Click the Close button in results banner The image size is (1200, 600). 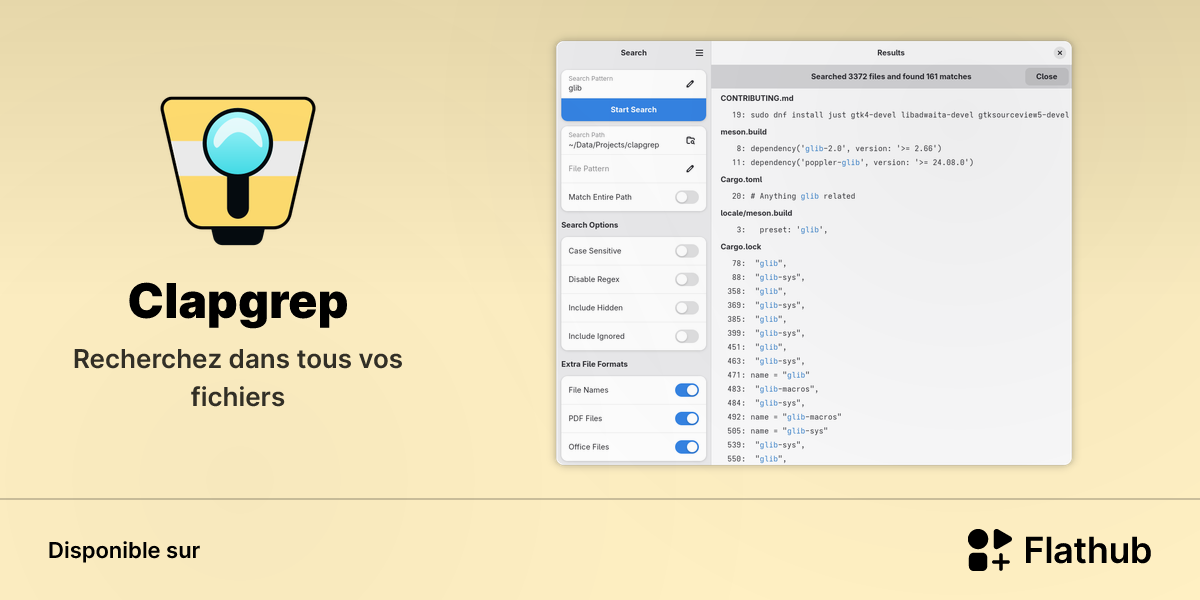pyautogui.click(x=1046, y=76)
